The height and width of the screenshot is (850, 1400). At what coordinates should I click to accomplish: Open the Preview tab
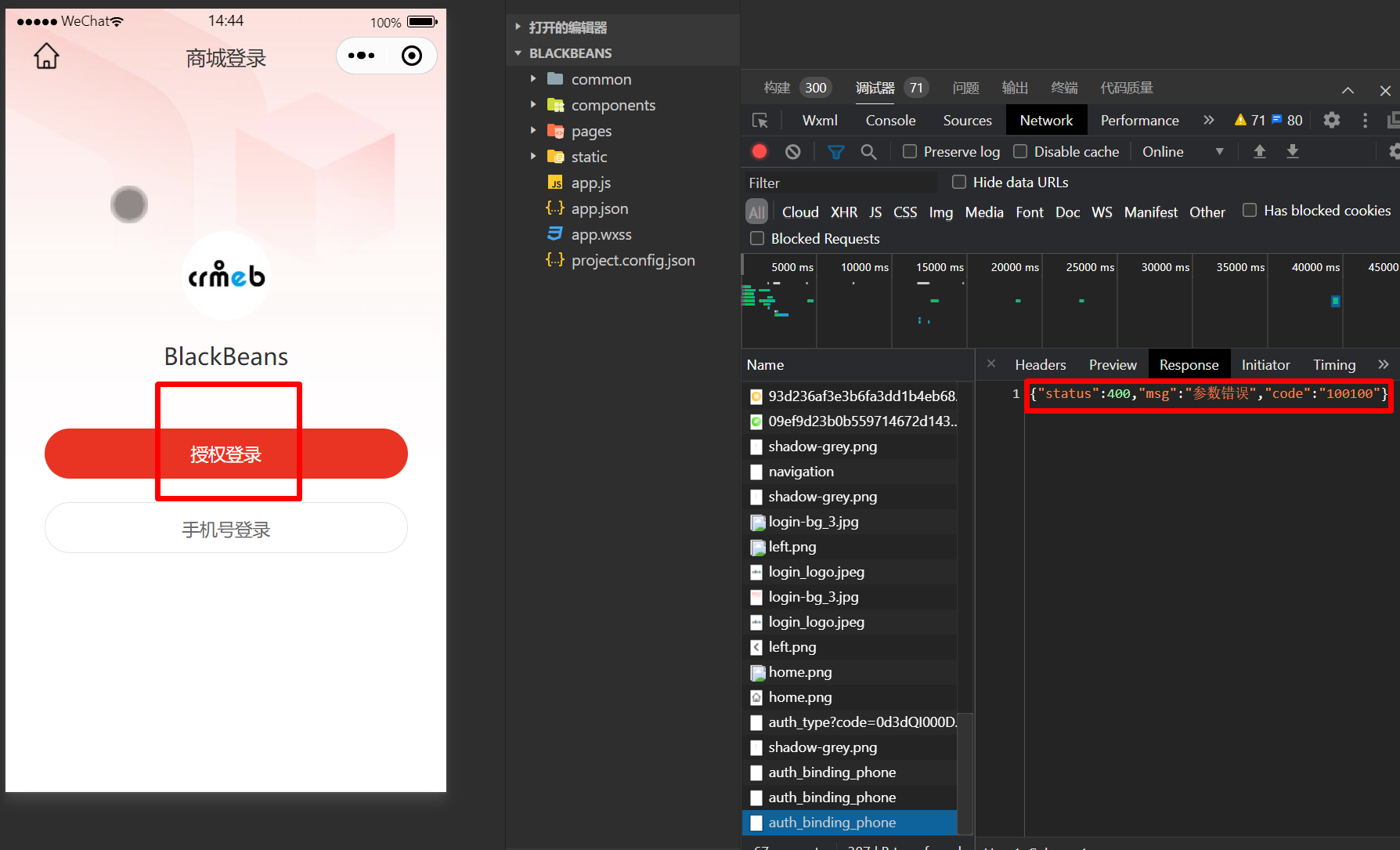pos(1112,364)
